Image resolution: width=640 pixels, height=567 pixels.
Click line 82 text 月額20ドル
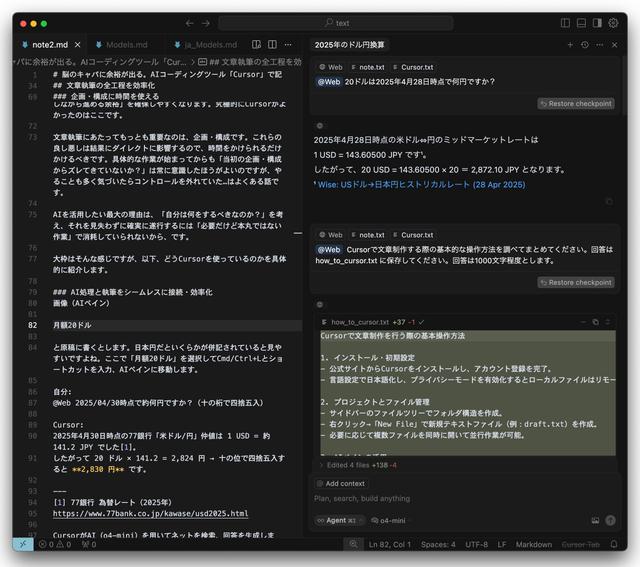tap(72, 325)
